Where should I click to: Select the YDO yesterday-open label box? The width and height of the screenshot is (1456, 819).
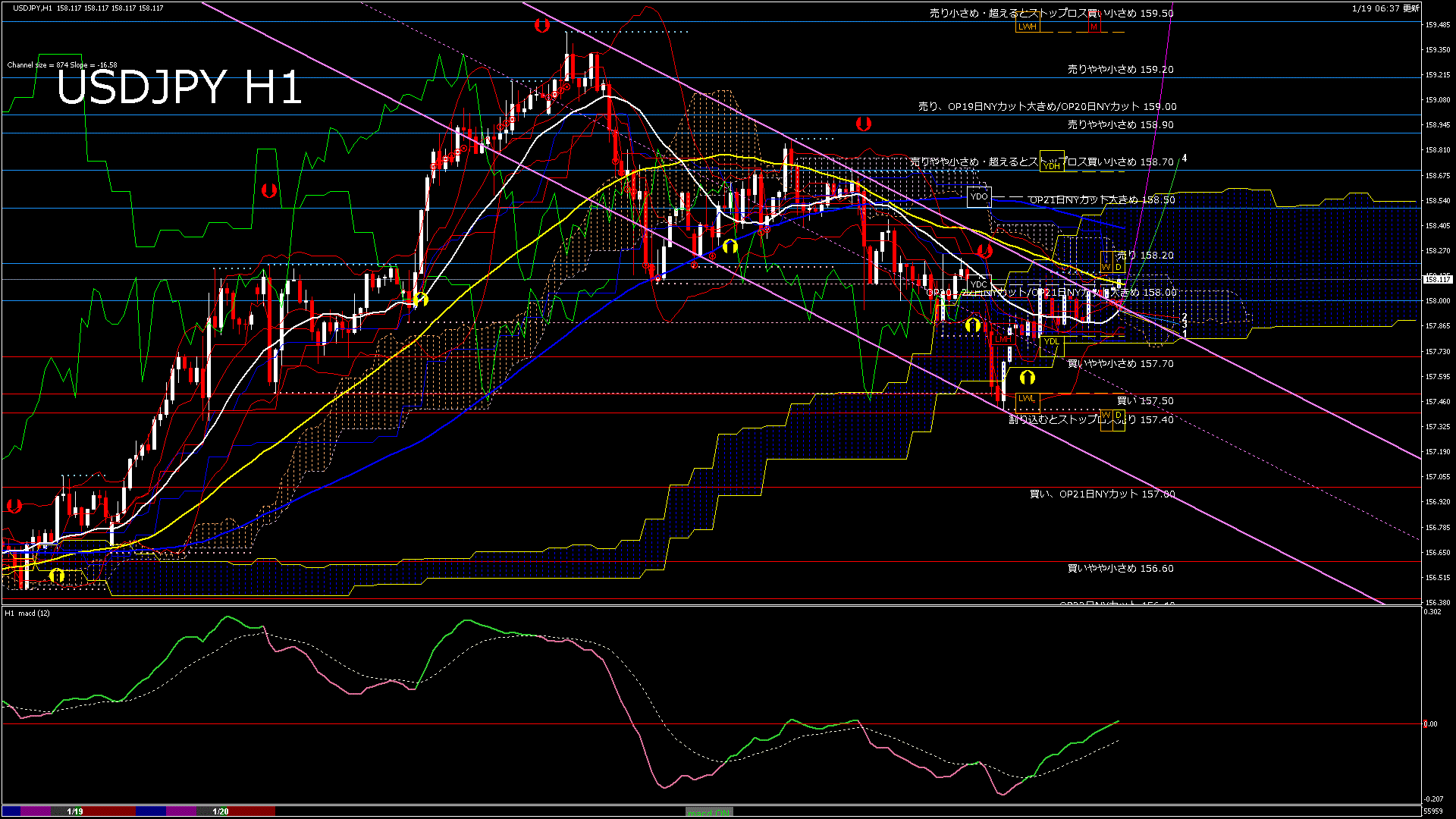click(x=979, y=197)
